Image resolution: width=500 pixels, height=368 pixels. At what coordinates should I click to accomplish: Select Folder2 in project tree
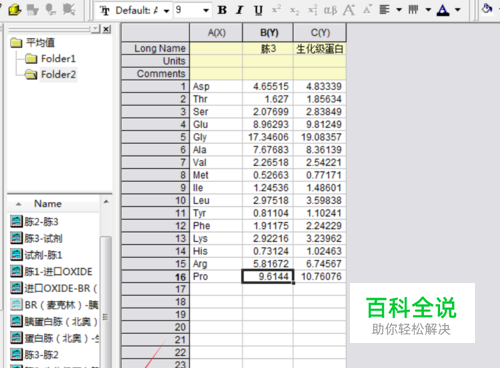click(58, 74)
